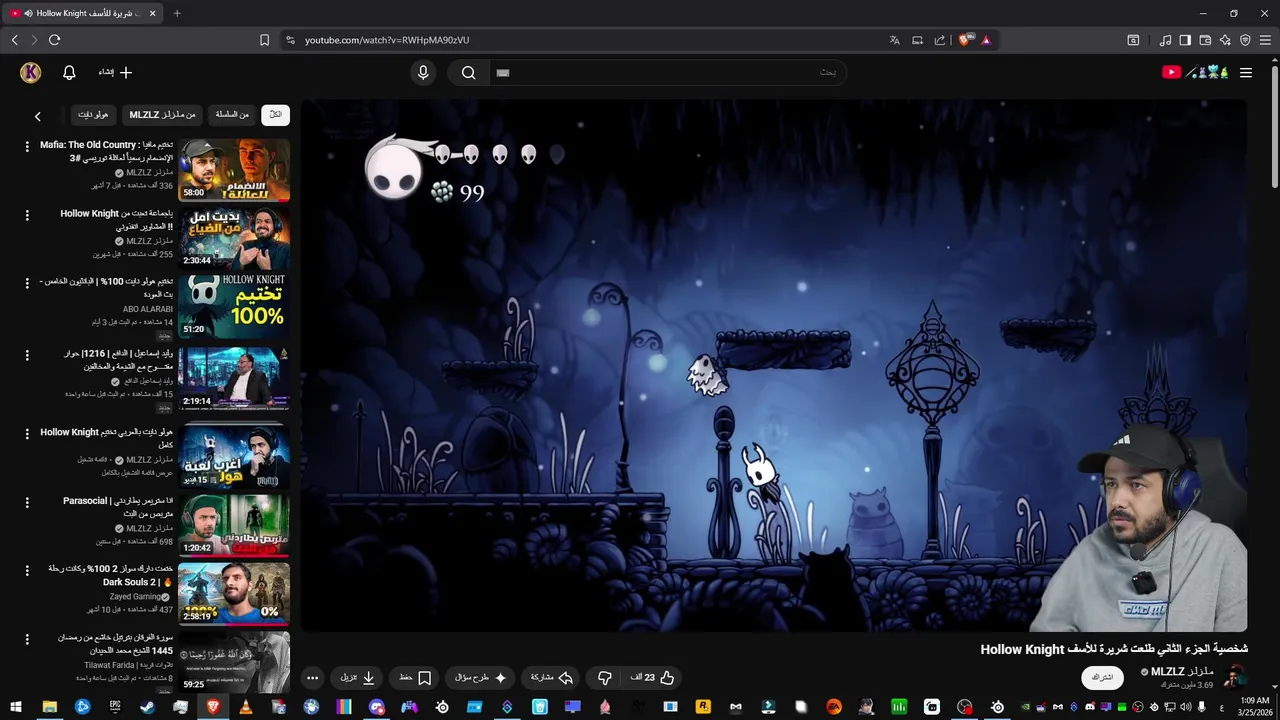Open the 2:30:44 Hollow Knight video thumbnail

coord(234,238)
